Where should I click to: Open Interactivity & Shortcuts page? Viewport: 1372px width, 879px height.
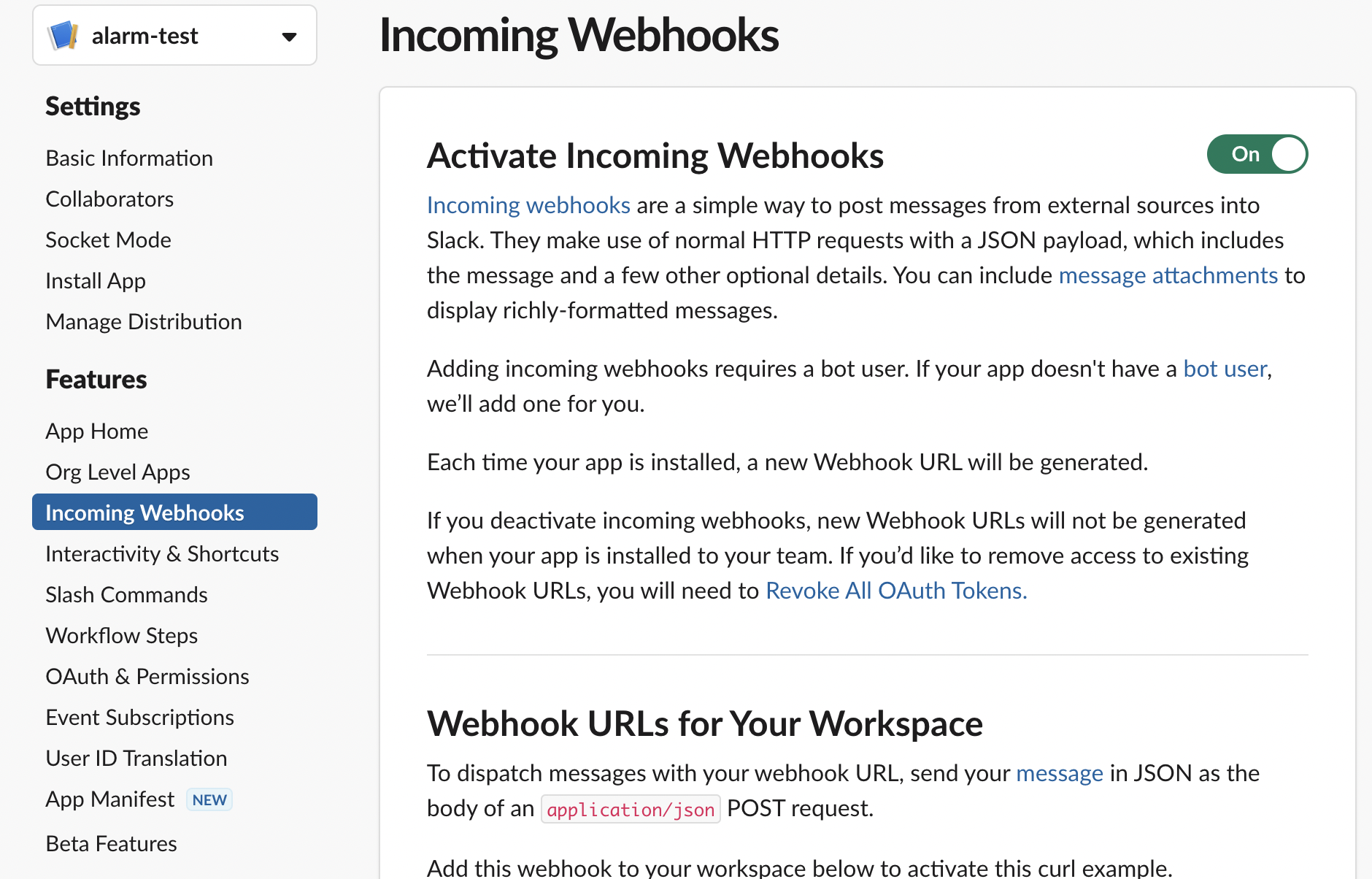click(x=162, y=554)
